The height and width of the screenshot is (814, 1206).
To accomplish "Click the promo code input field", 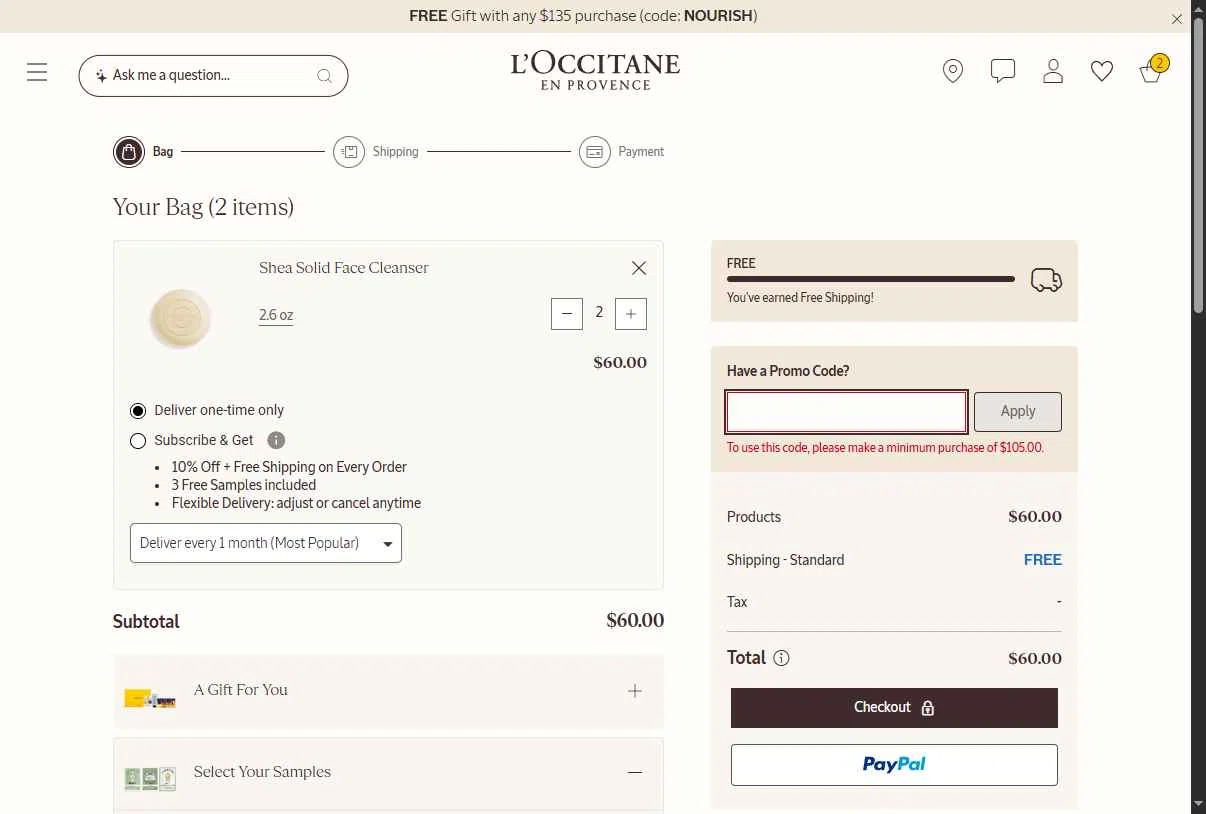I will [846, 412].
